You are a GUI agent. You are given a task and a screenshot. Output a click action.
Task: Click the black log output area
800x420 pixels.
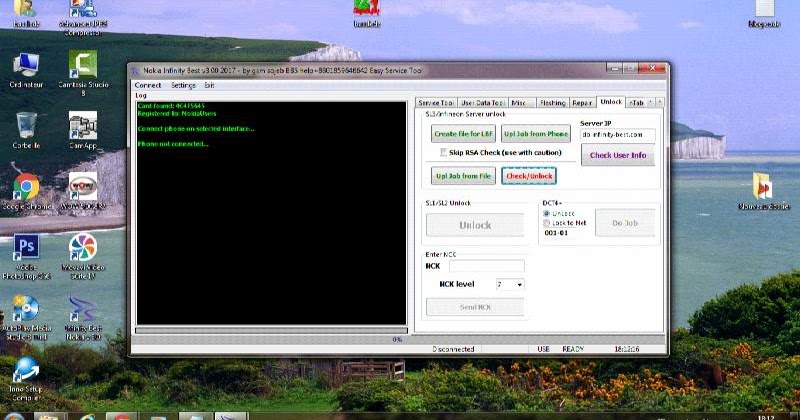point(271,213)
